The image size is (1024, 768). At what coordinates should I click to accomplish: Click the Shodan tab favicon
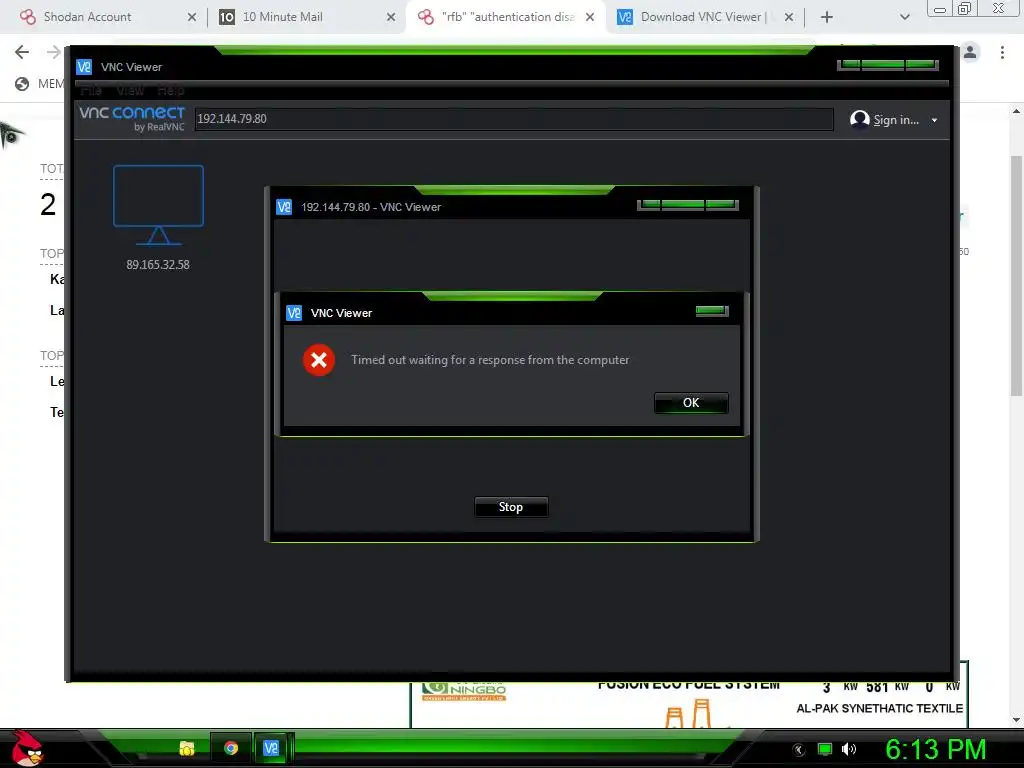tap(27, 17)
